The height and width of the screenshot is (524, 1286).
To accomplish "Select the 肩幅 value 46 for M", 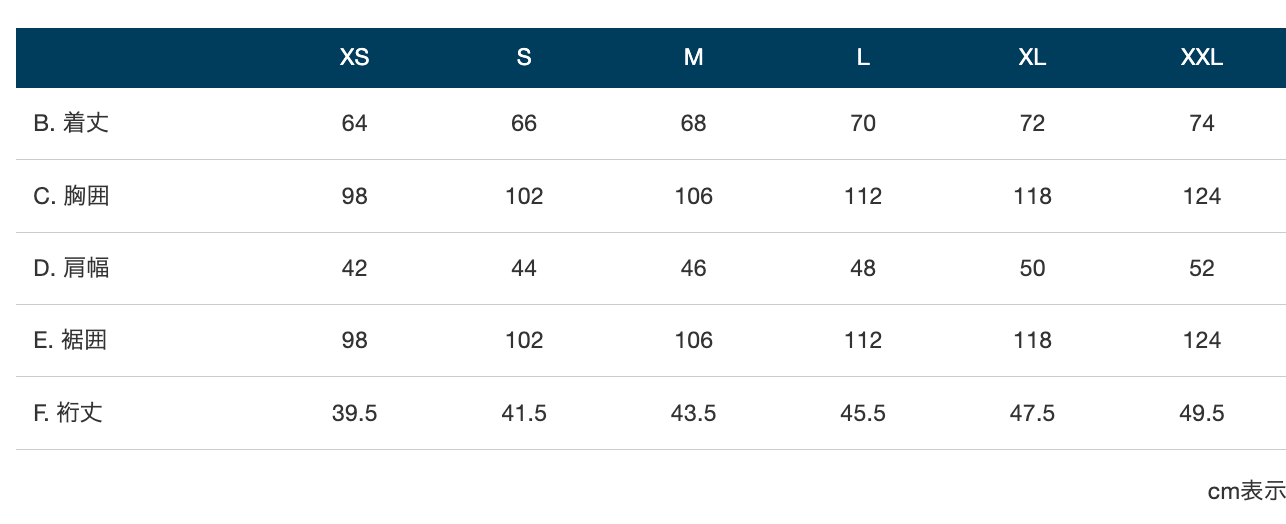I will click(693, 268).
